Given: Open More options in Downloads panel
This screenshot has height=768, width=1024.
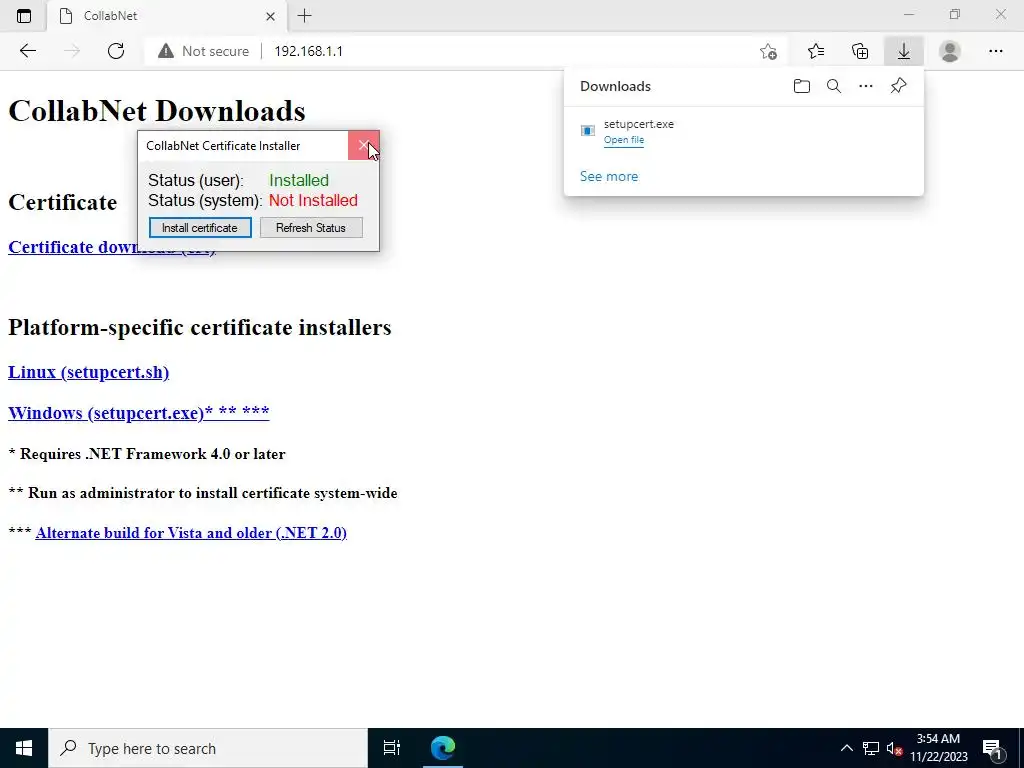Looking at the screenshot, I should click(x=866, y=86).
